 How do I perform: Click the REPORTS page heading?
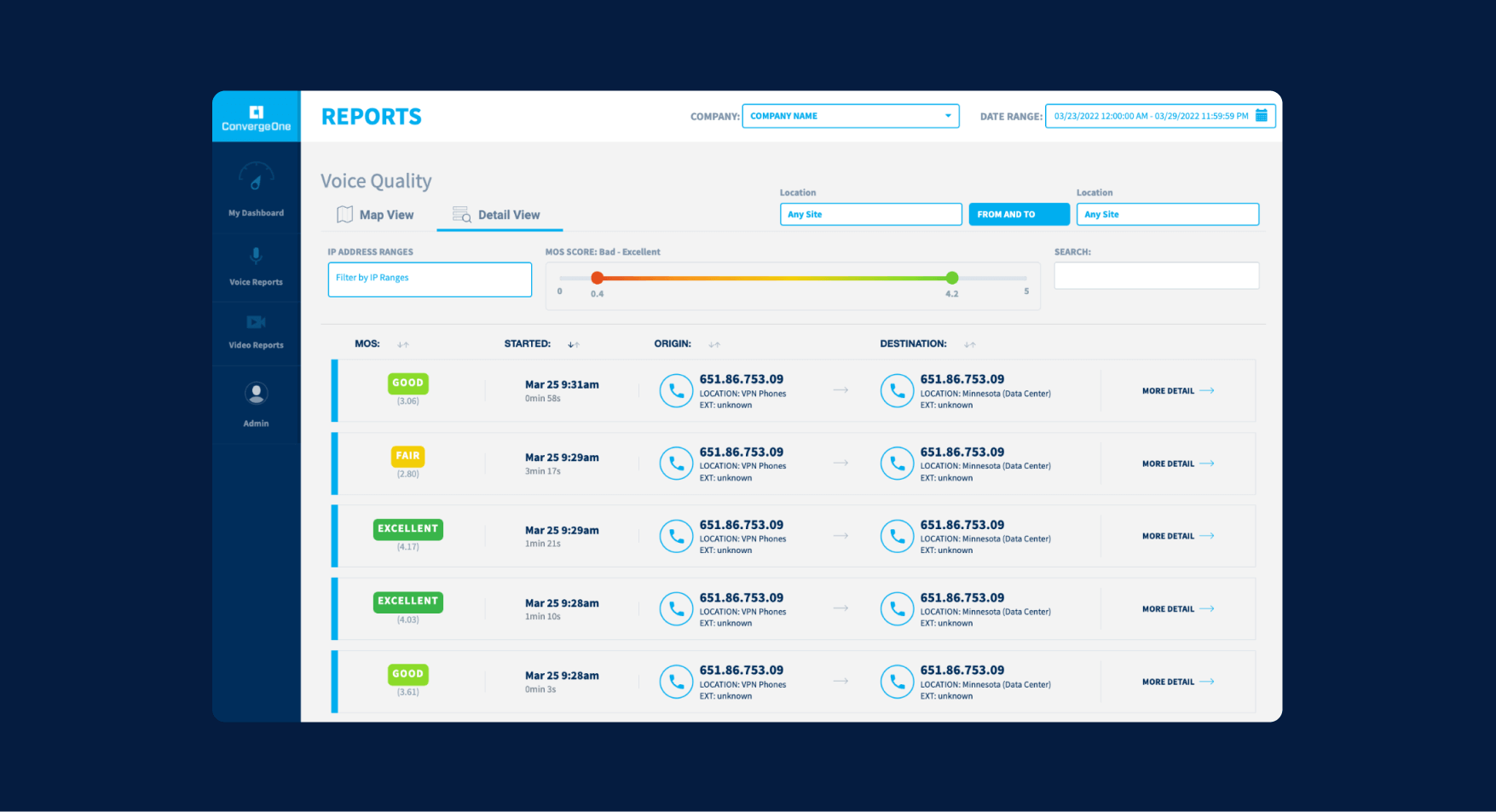click(x=372, y=117)
